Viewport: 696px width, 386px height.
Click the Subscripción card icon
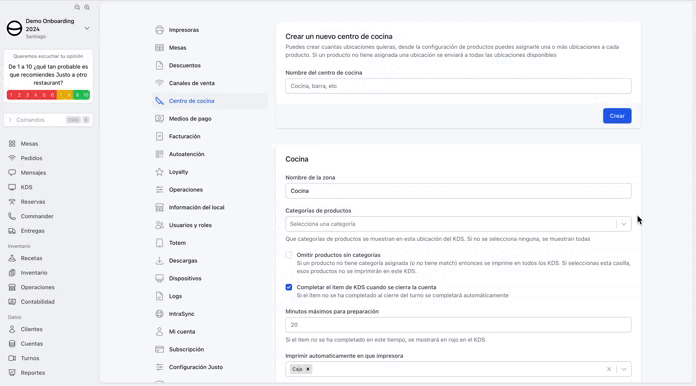[x=159, y=349]
